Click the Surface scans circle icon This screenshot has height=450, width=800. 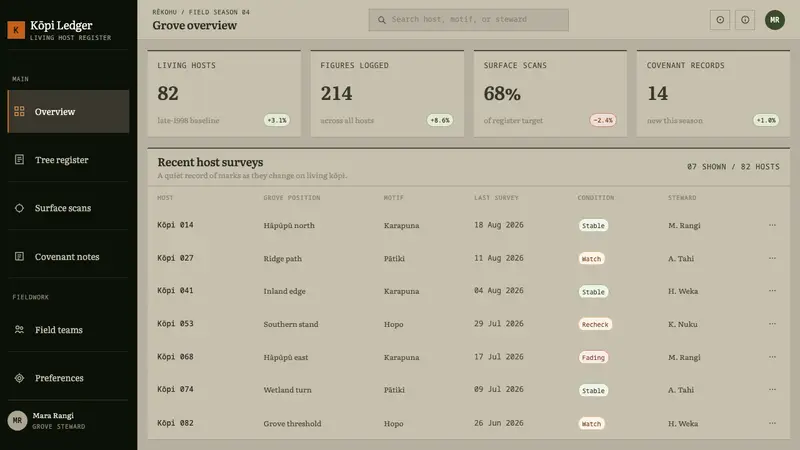tap(19, 208)
